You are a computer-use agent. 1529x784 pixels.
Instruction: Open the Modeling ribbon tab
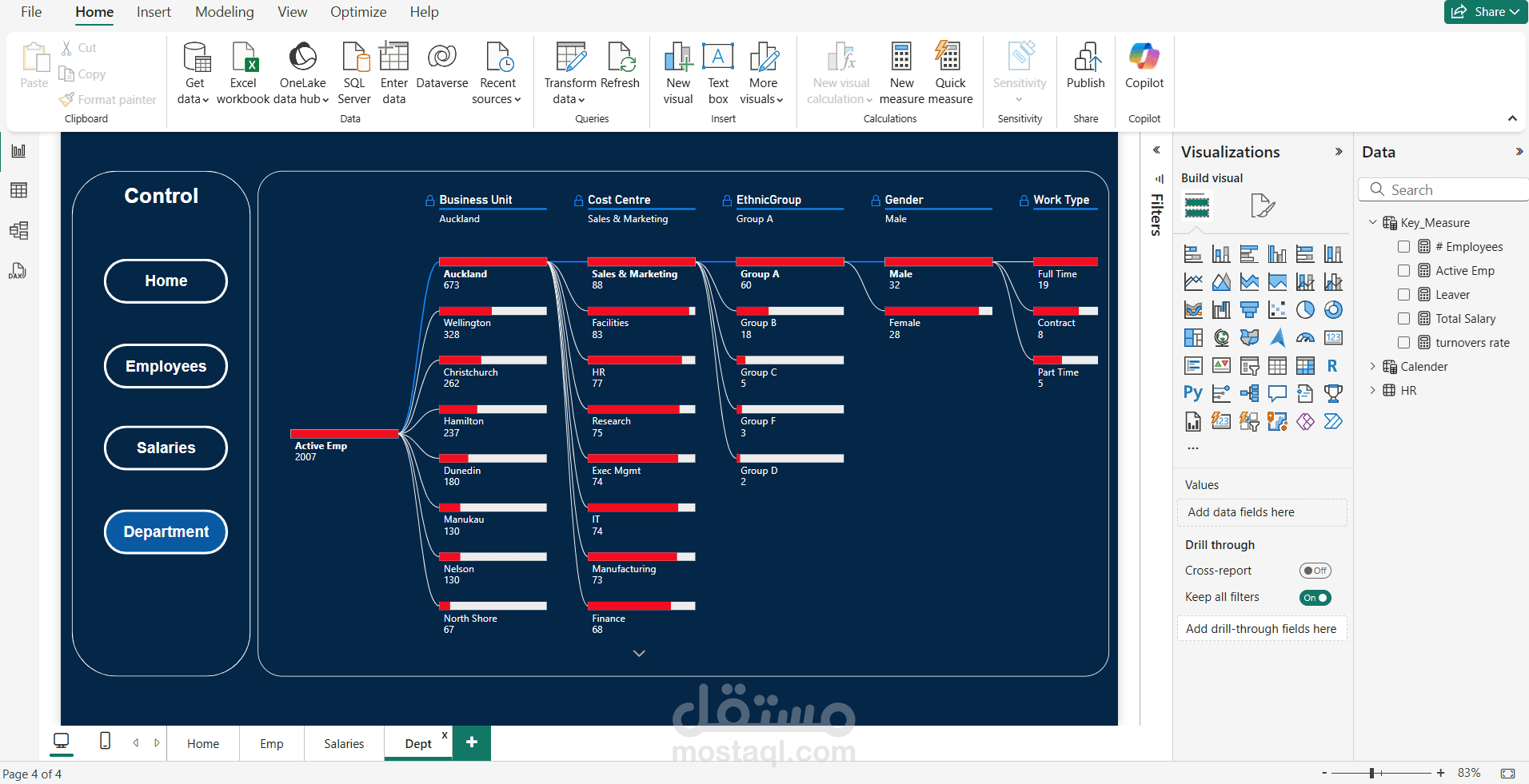tap(225, 12)
